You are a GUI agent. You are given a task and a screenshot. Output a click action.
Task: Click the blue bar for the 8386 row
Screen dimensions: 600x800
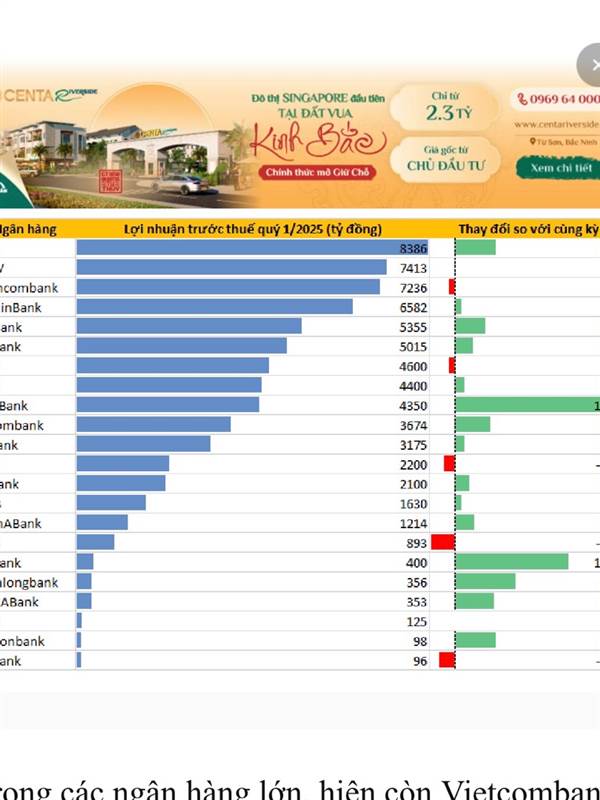[253, 248]
